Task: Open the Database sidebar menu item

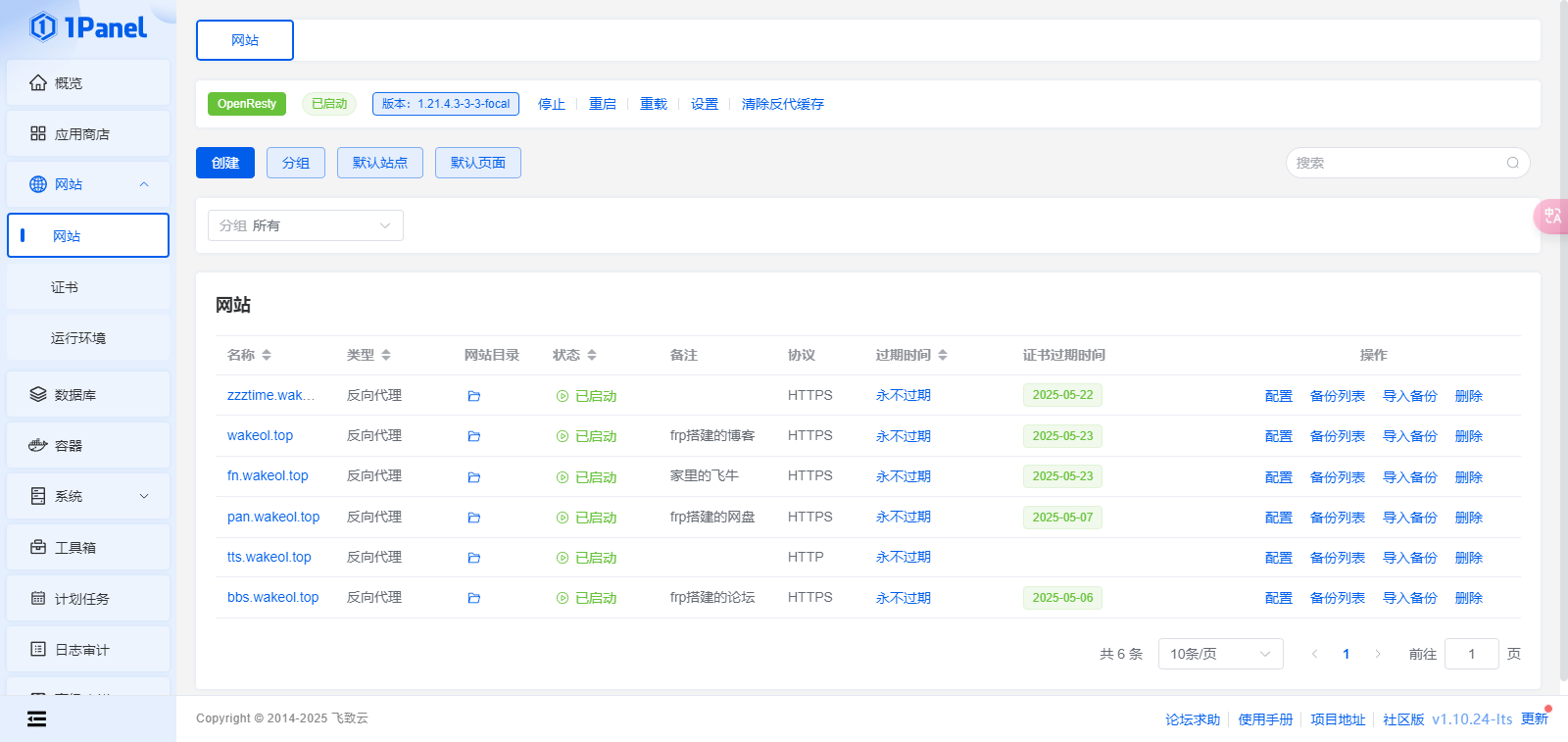Action: click(88, 395)
